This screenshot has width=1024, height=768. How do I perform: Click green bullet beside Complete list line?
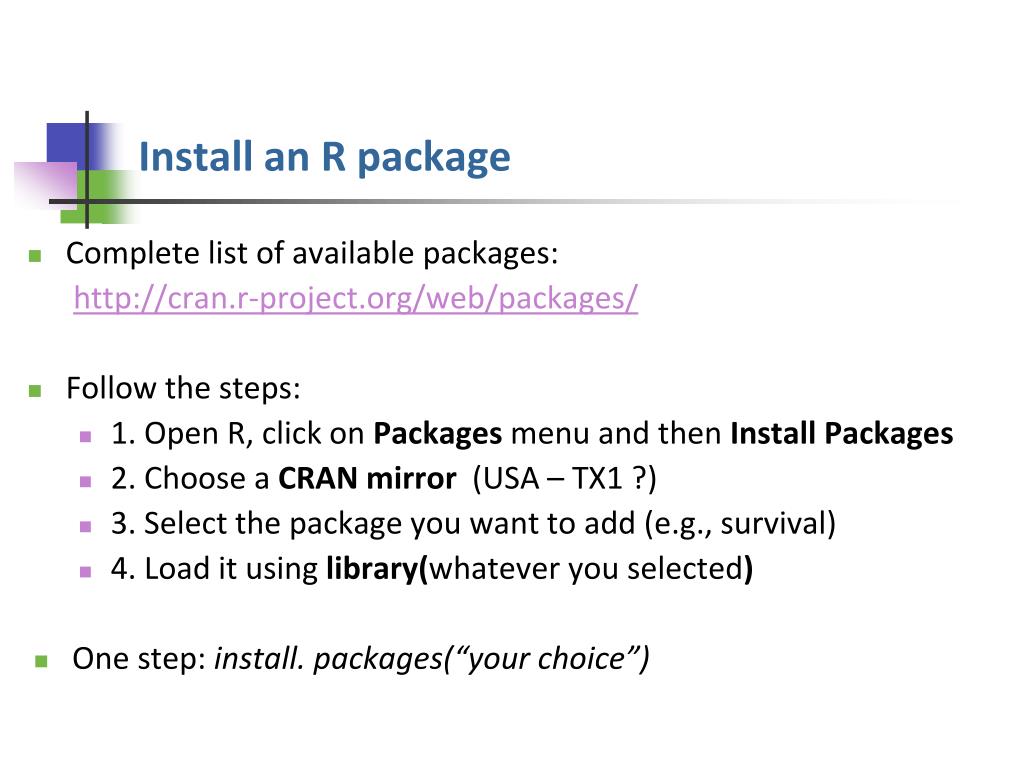coord(35,256)
